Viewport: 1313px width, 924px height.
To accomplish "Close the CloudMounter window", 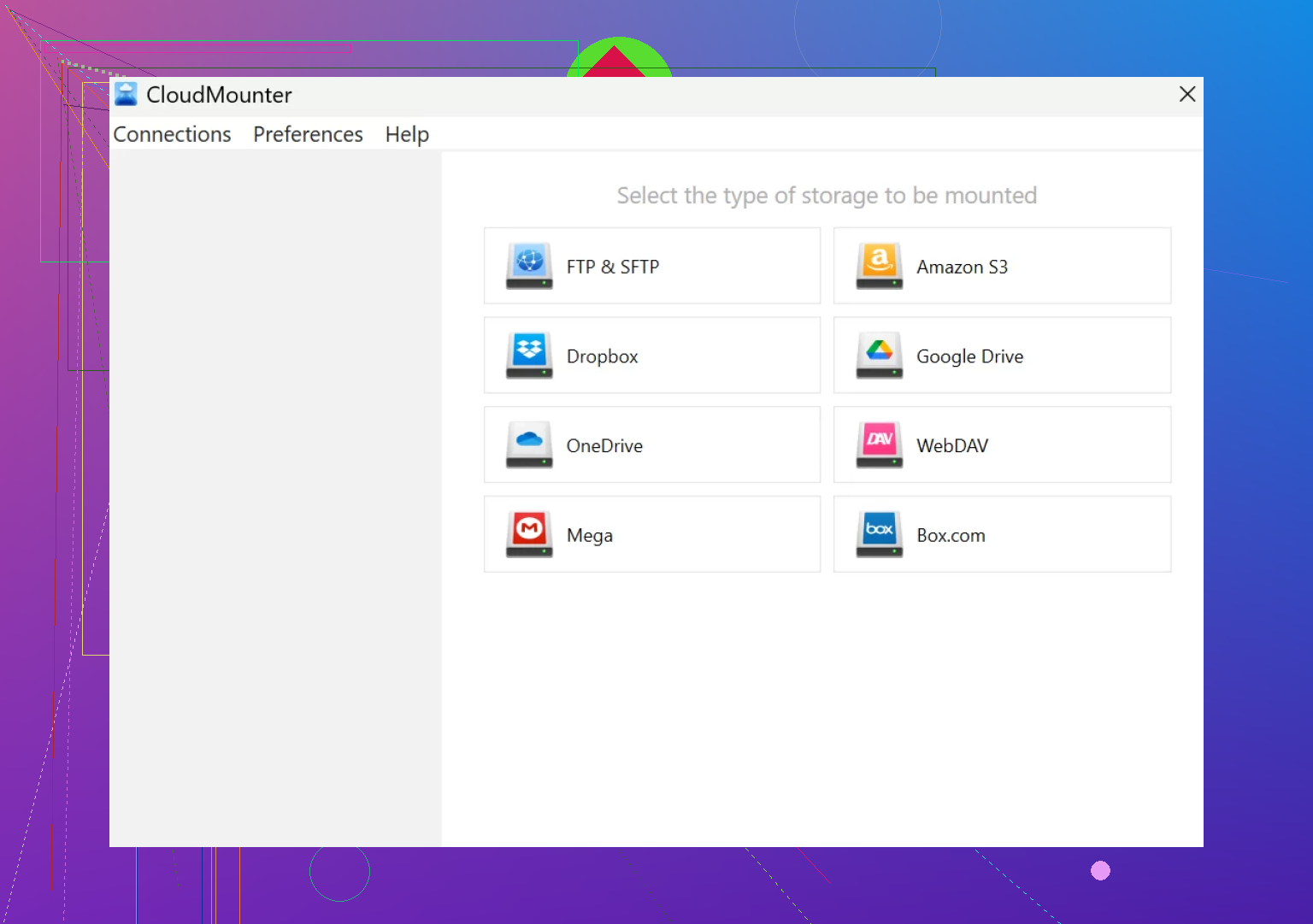I will 1186,94.
